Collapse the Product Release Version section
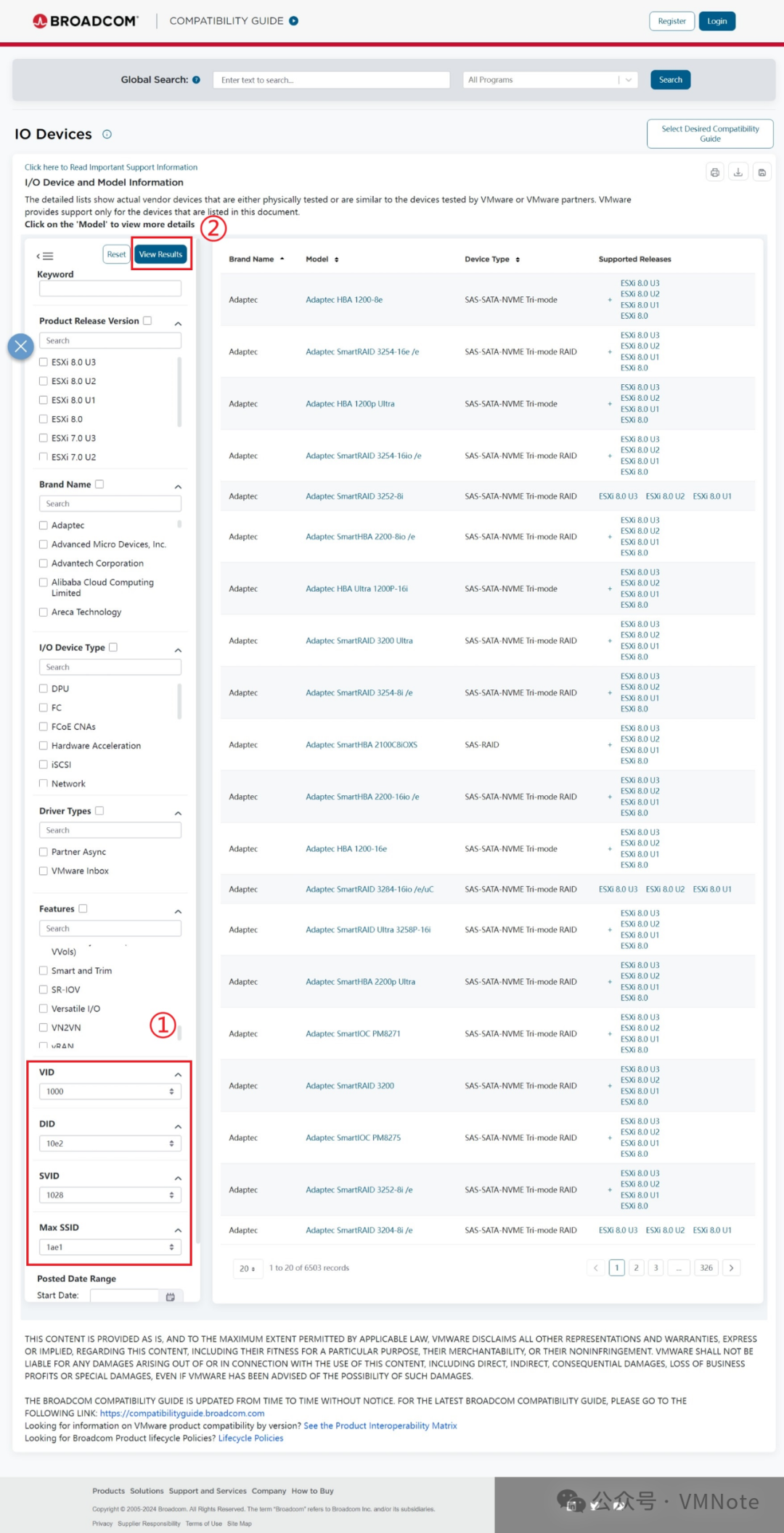 [x=178, y=323]
